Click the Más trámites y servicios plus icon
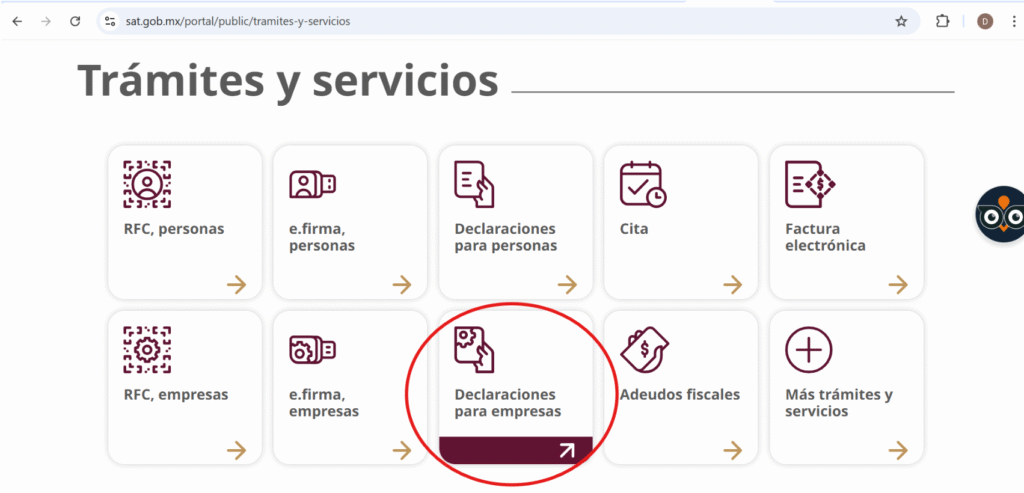 point(808,349)
